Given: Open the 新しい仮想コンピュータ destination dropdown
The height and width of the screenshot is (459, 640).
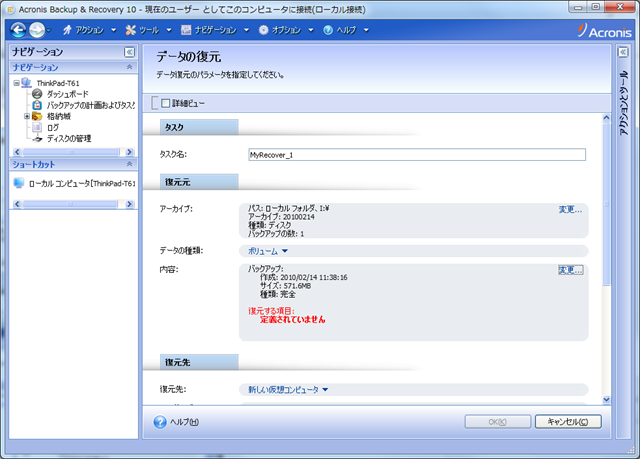Looking at the screenshot, I should tap(288, 390).
